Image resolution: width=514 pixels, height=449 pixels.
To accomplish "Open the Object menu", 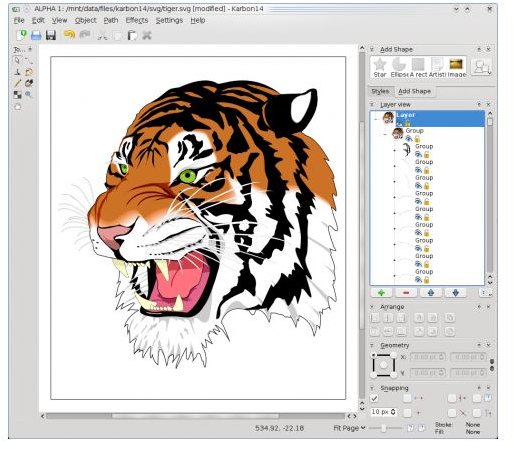I will (x=85, y=20).
